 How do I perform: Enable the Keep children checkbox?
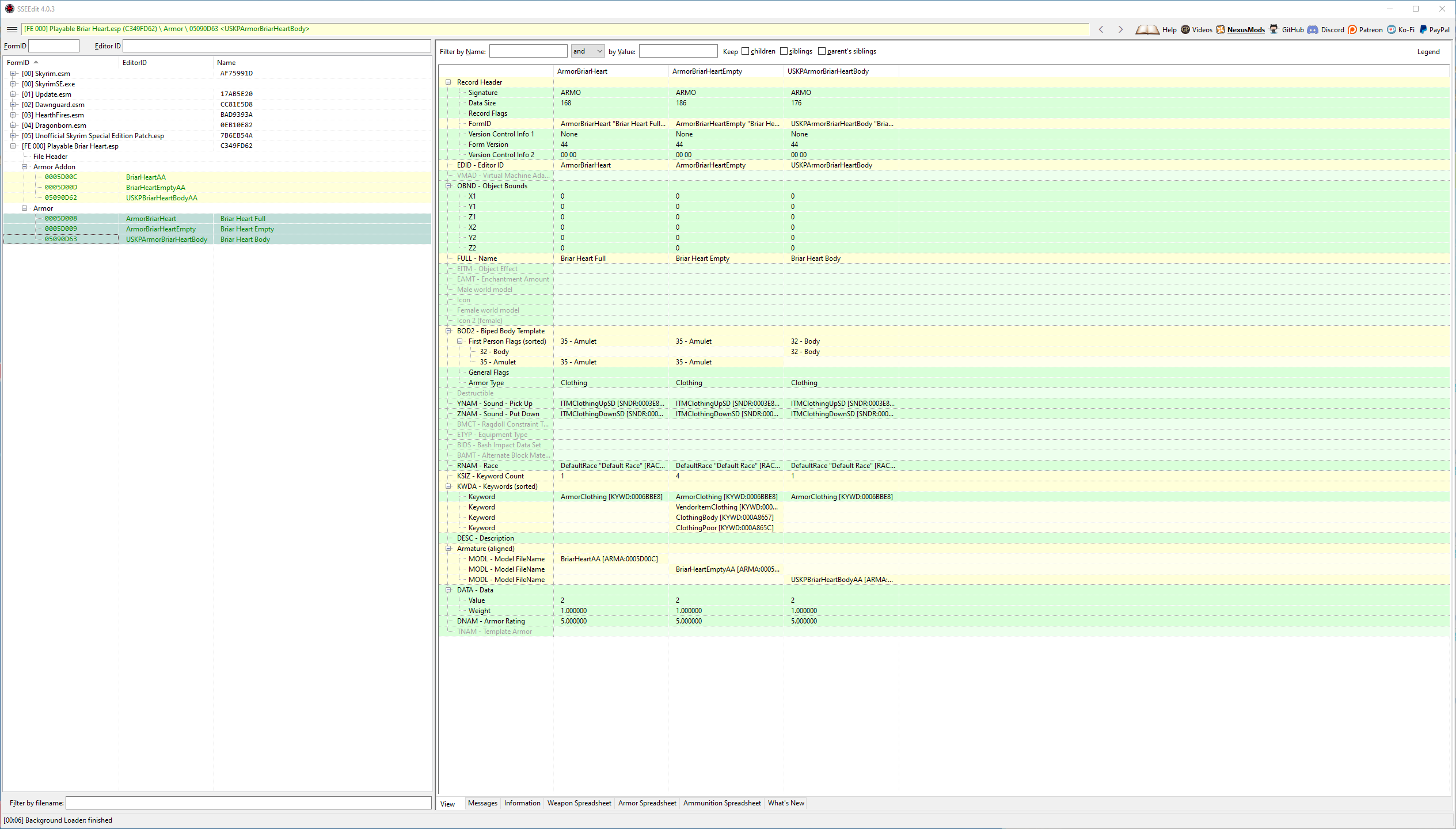pyautogui.click(x=745, y=51)
